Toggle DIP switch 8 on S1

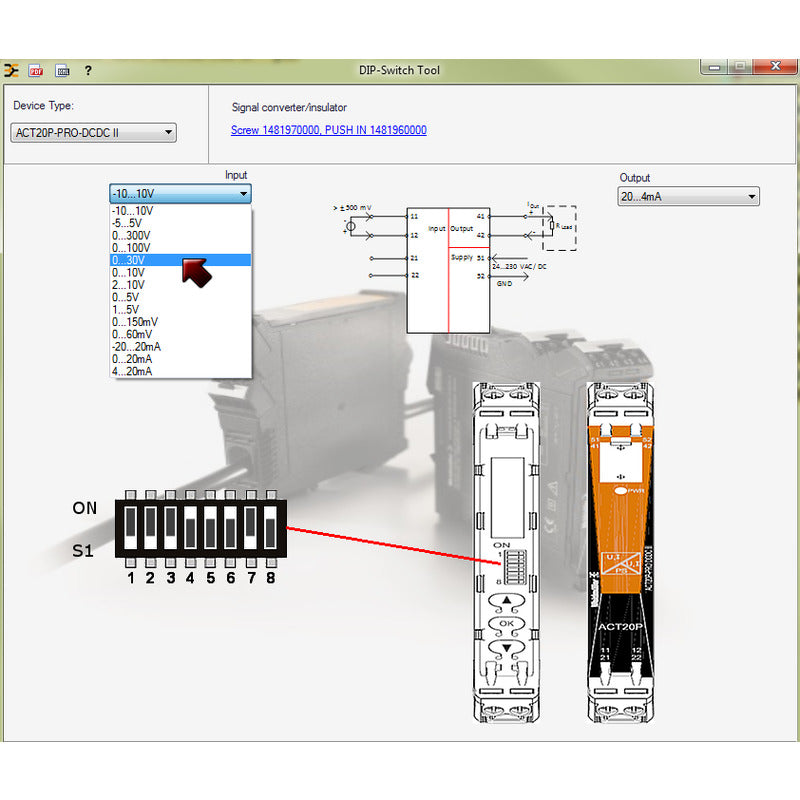coord(270,528)
